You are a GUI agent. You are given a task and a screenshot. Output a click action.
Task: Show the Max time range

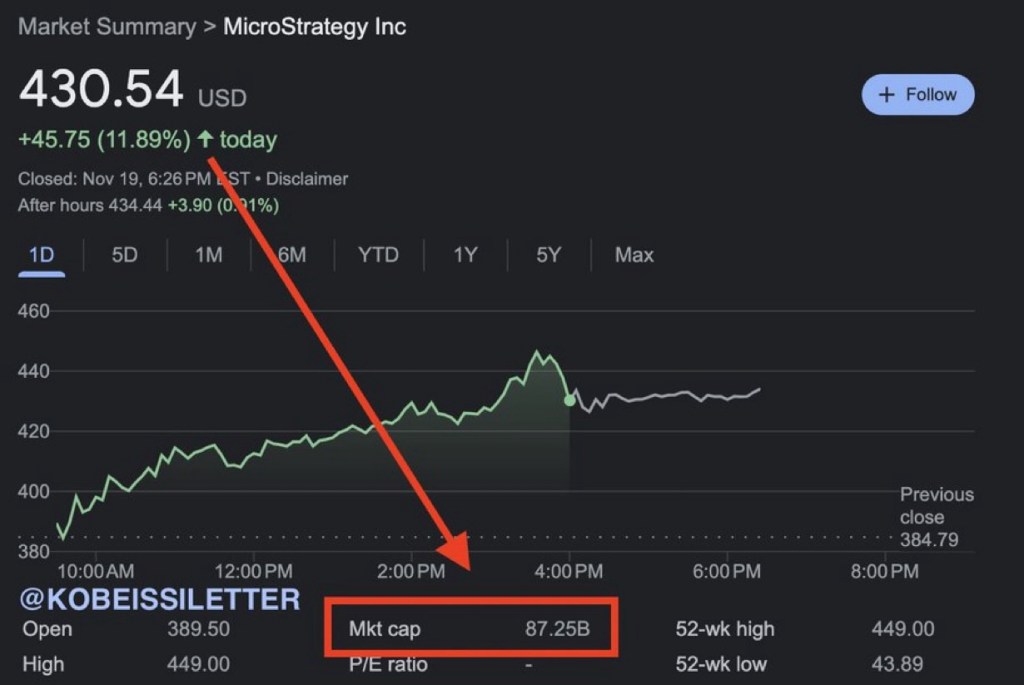(x=634, y=255)
